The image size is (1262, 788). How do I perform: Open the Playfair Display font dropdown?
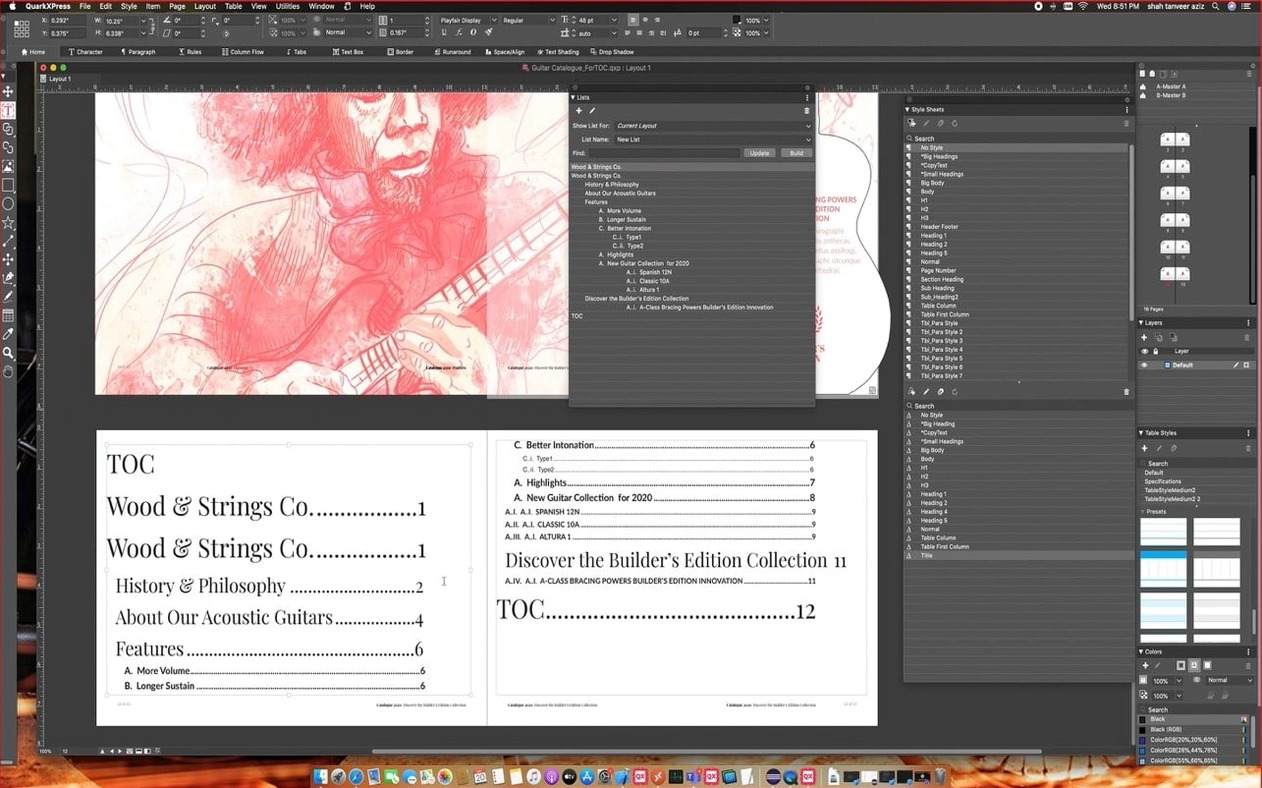(x=467, y=20)
